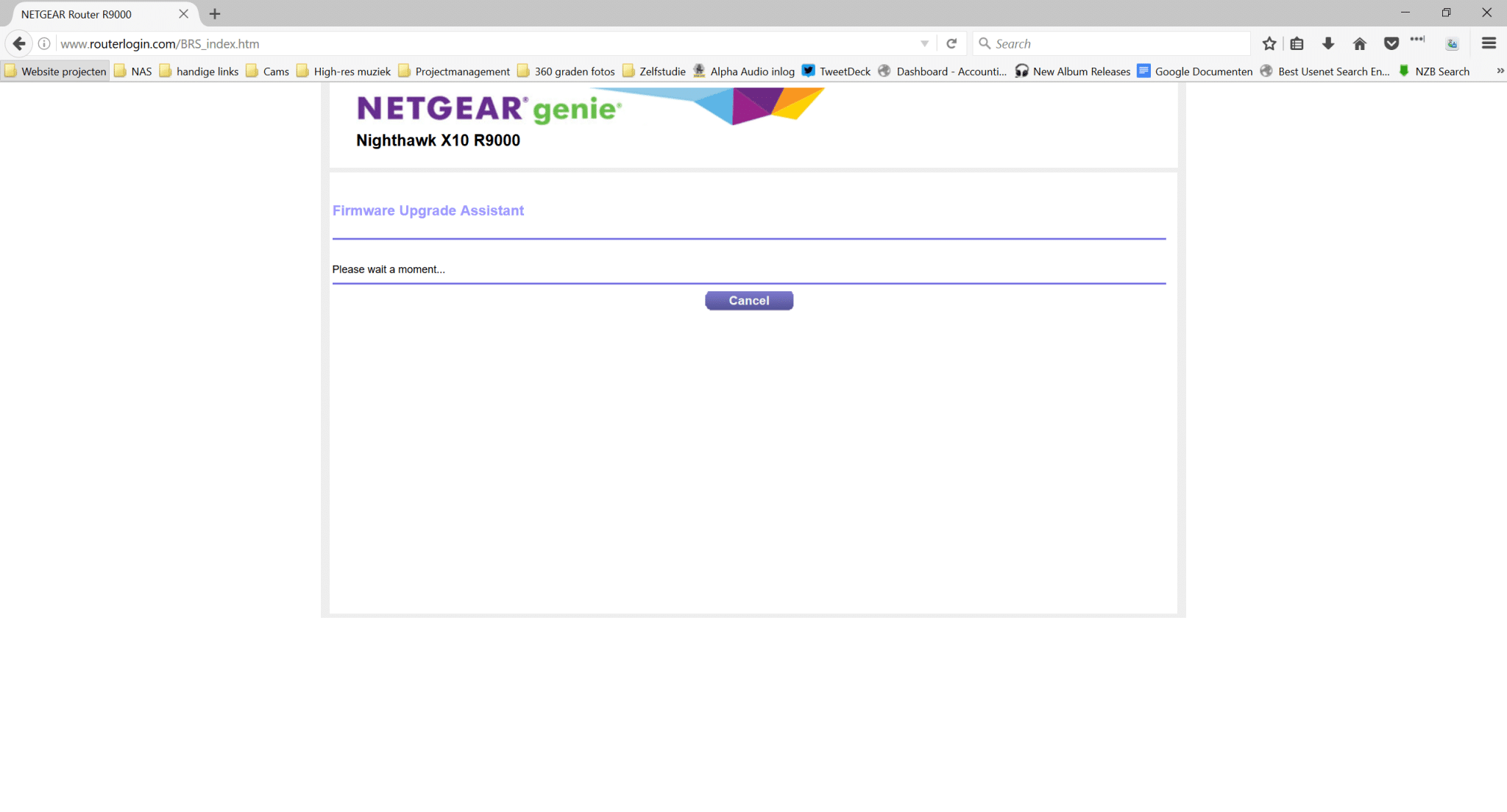Open the site information icon in address bar
Viewport: 1507px width, 812px height.
[x=44, y=43]
